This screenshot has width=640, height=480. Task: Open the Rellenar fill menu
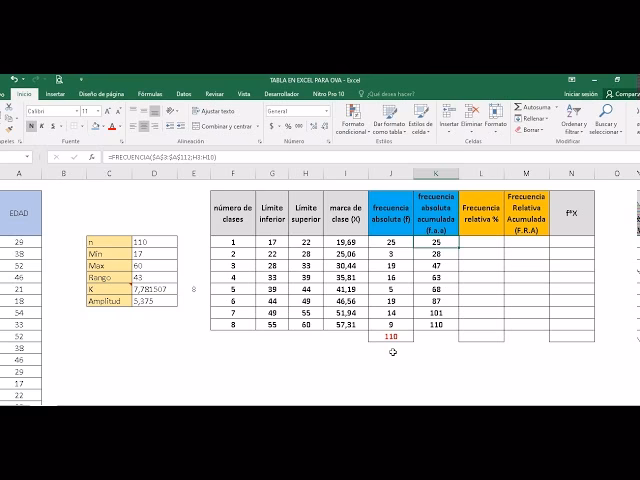tap(531, 118)
